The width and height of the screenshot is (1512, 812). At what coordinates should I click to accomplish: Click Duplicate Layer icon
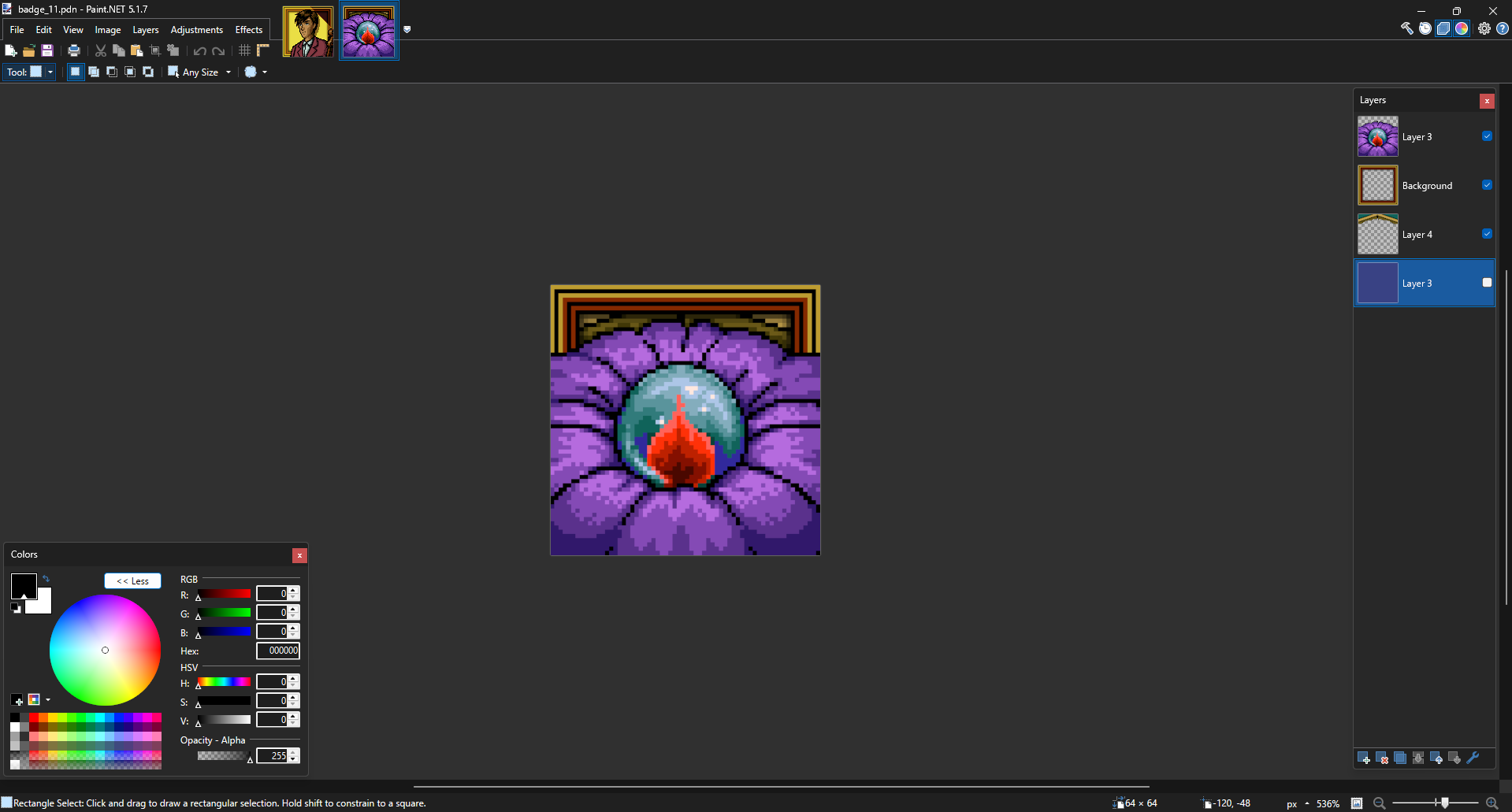pos(1400,758)
